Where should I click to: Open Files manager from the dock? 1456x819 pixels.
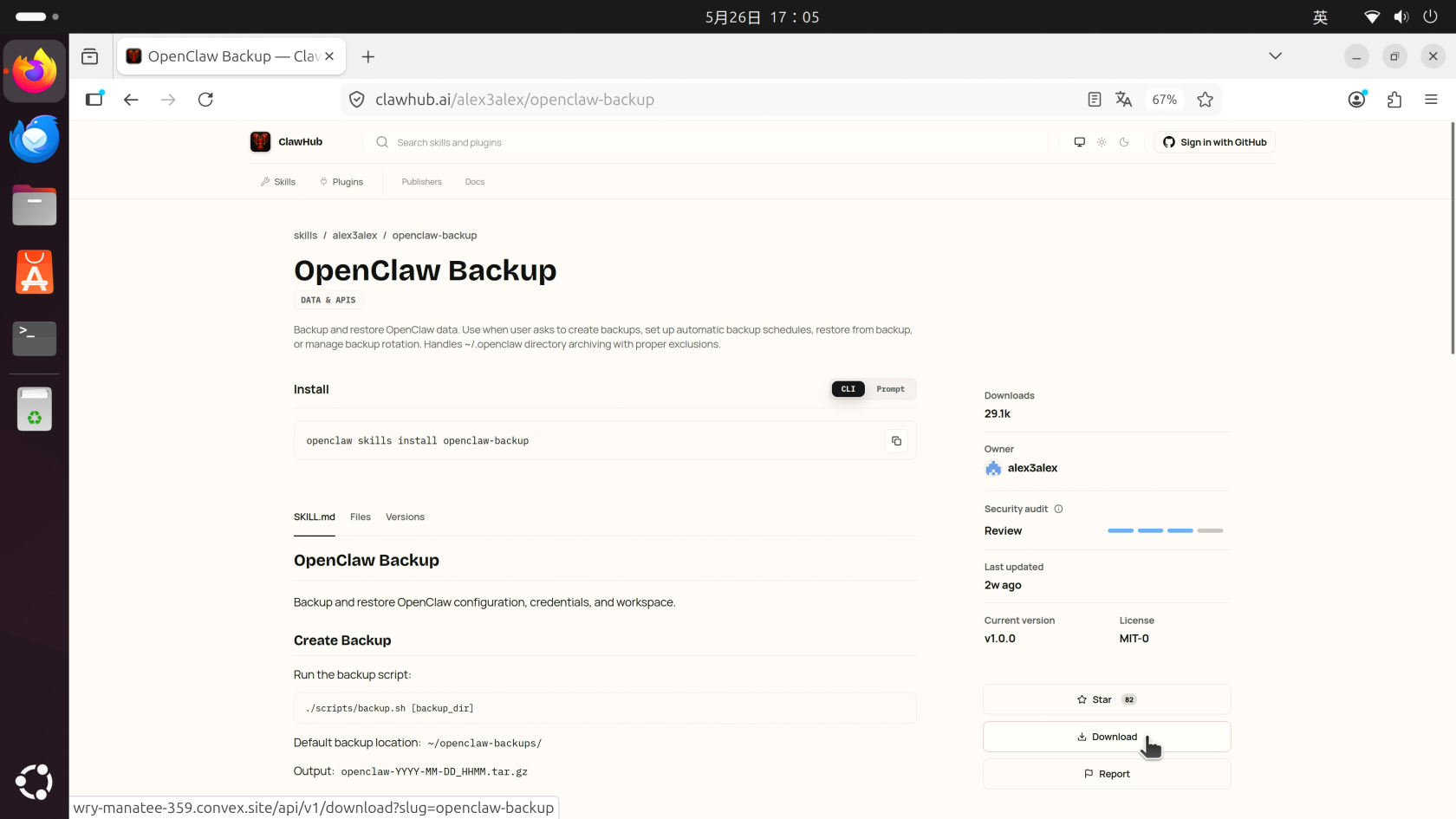coord(35,205)
